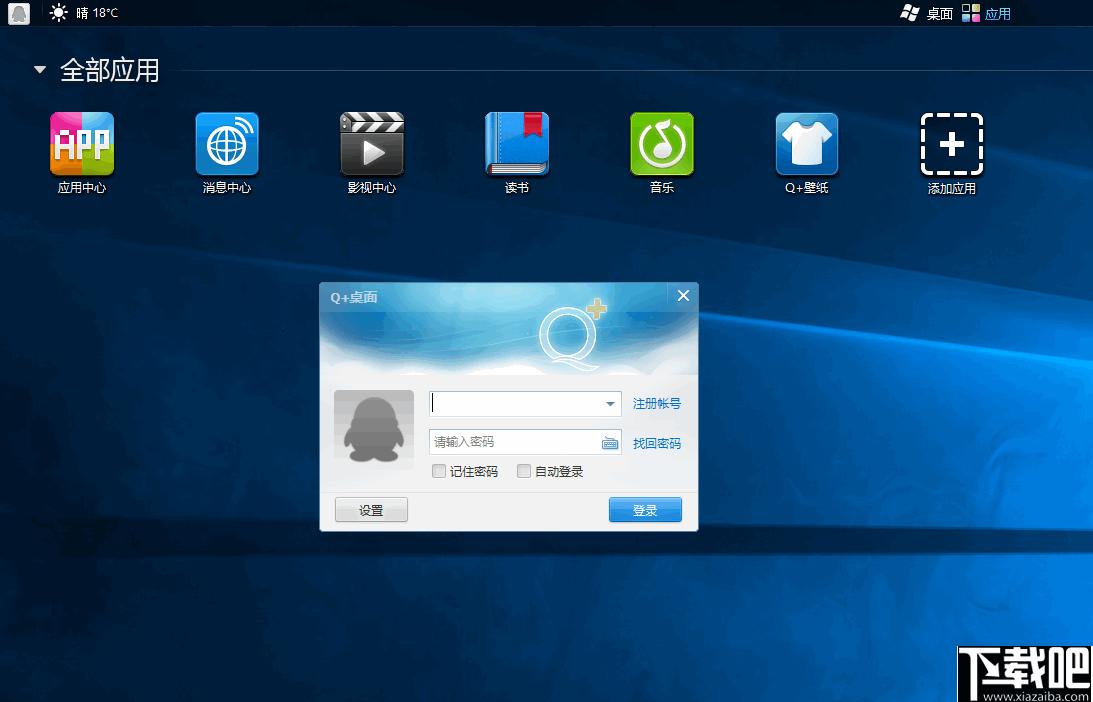The image size is (1093, 702).
Task: Click the 请输入密码 password field
Action: pos(525,442)
